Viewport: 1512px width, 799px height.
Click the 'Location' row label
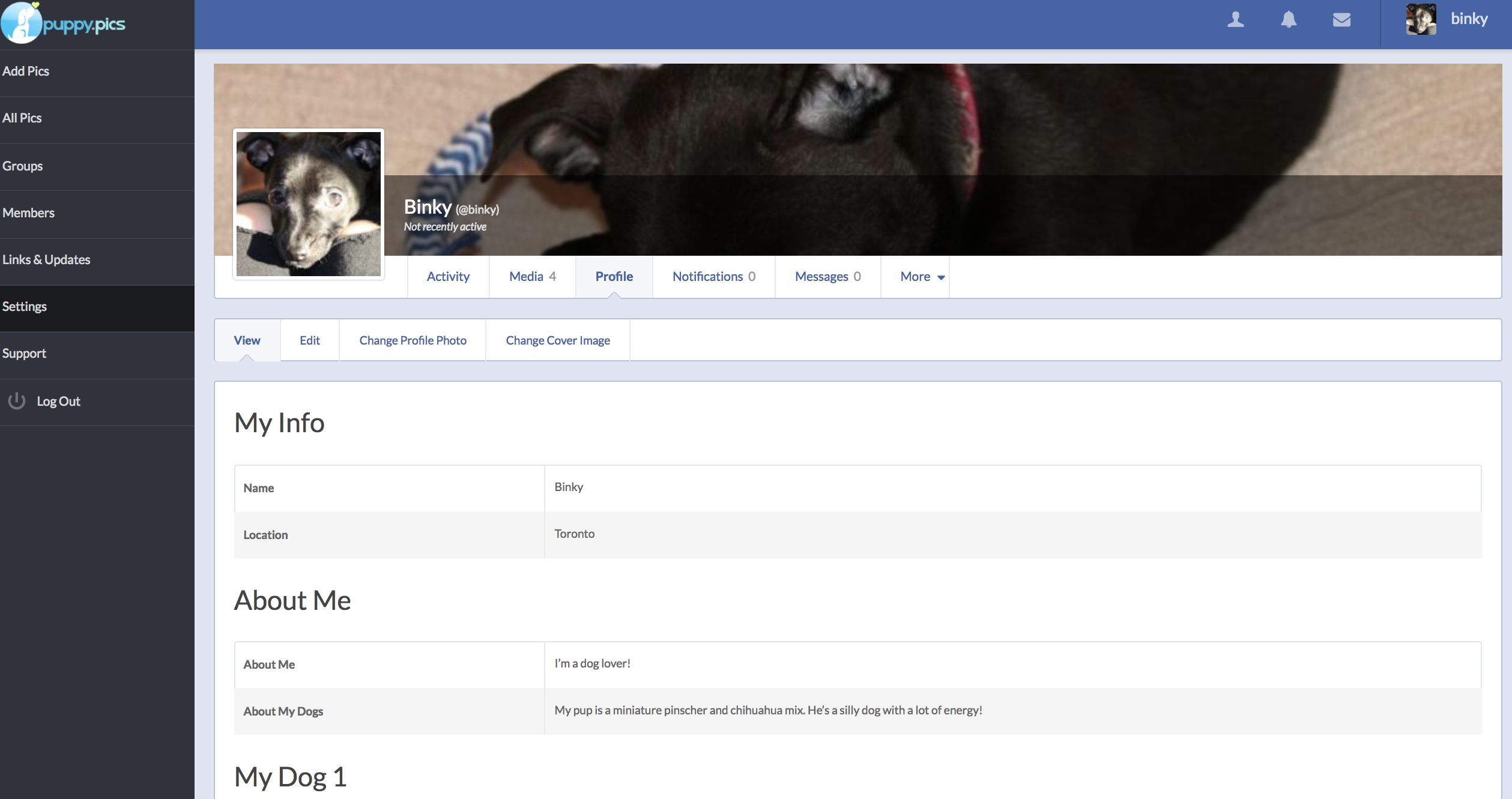click(x=265, y=535)
